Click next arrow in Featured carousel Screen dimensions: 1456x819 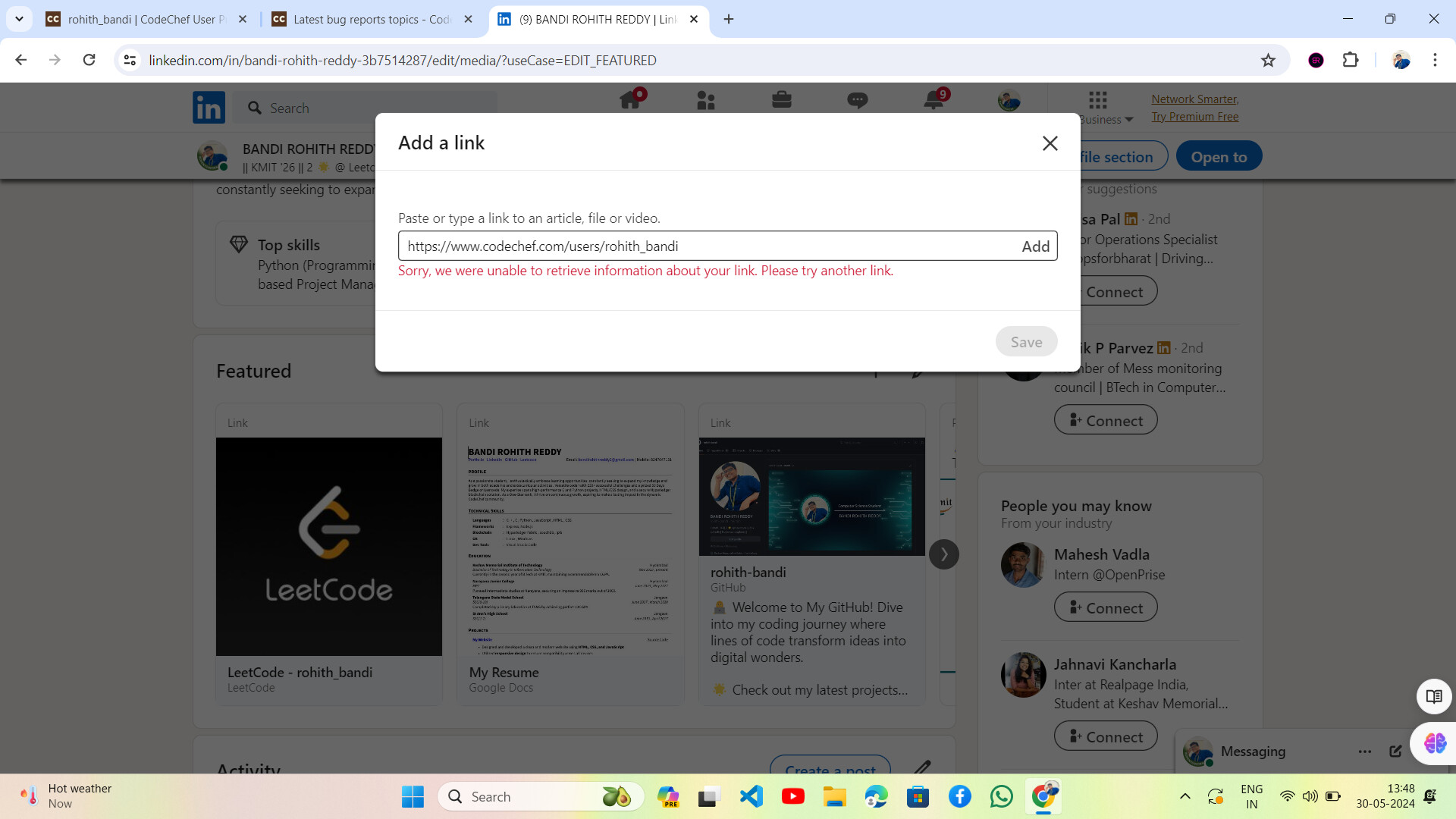coord(943,554)
